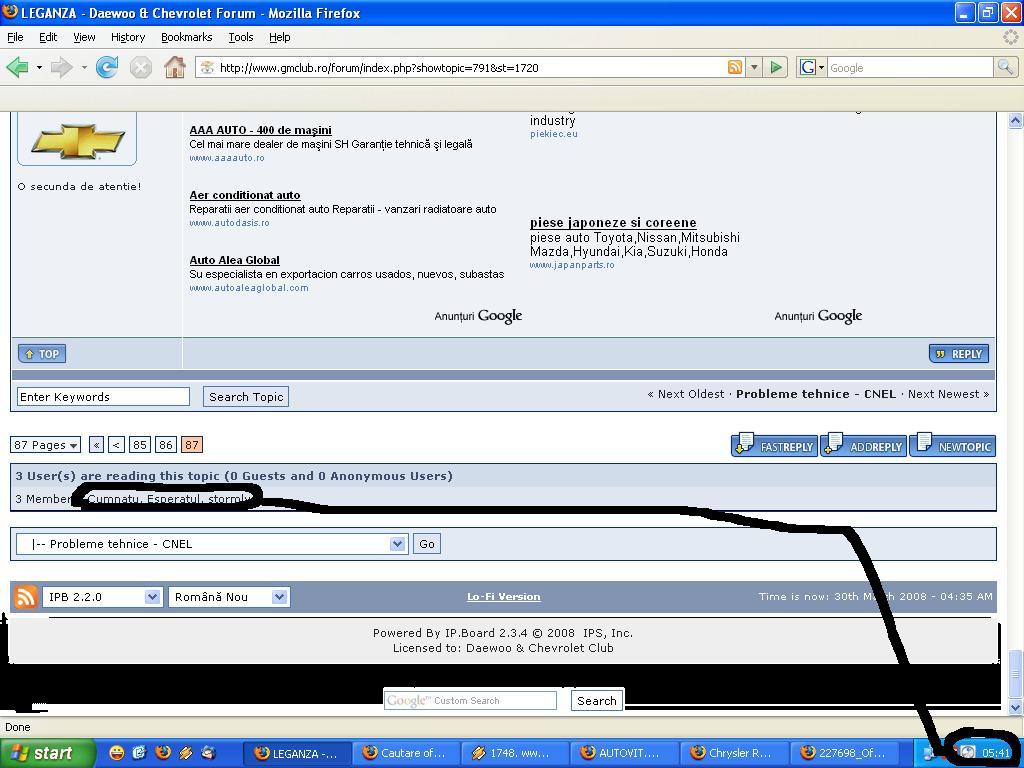The width and height of the screenshot is (1024, 768).
Task: Go to previous page with < button
Action: coord(116,445)
